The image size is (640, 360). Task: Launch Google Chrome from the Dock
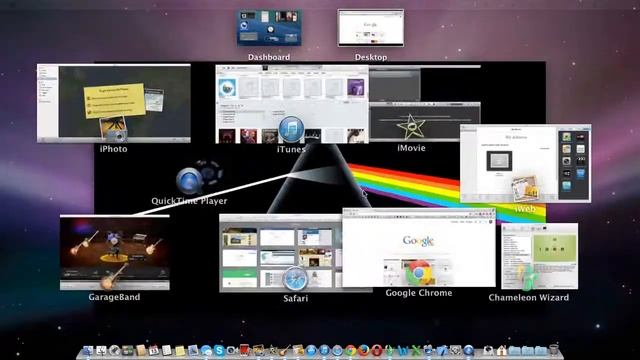[x=350, y=350]
